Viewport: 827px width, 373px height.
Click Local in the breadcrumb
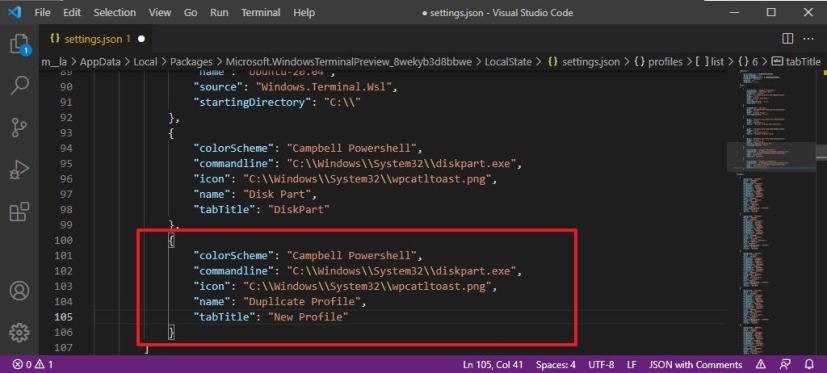point(145,62)
